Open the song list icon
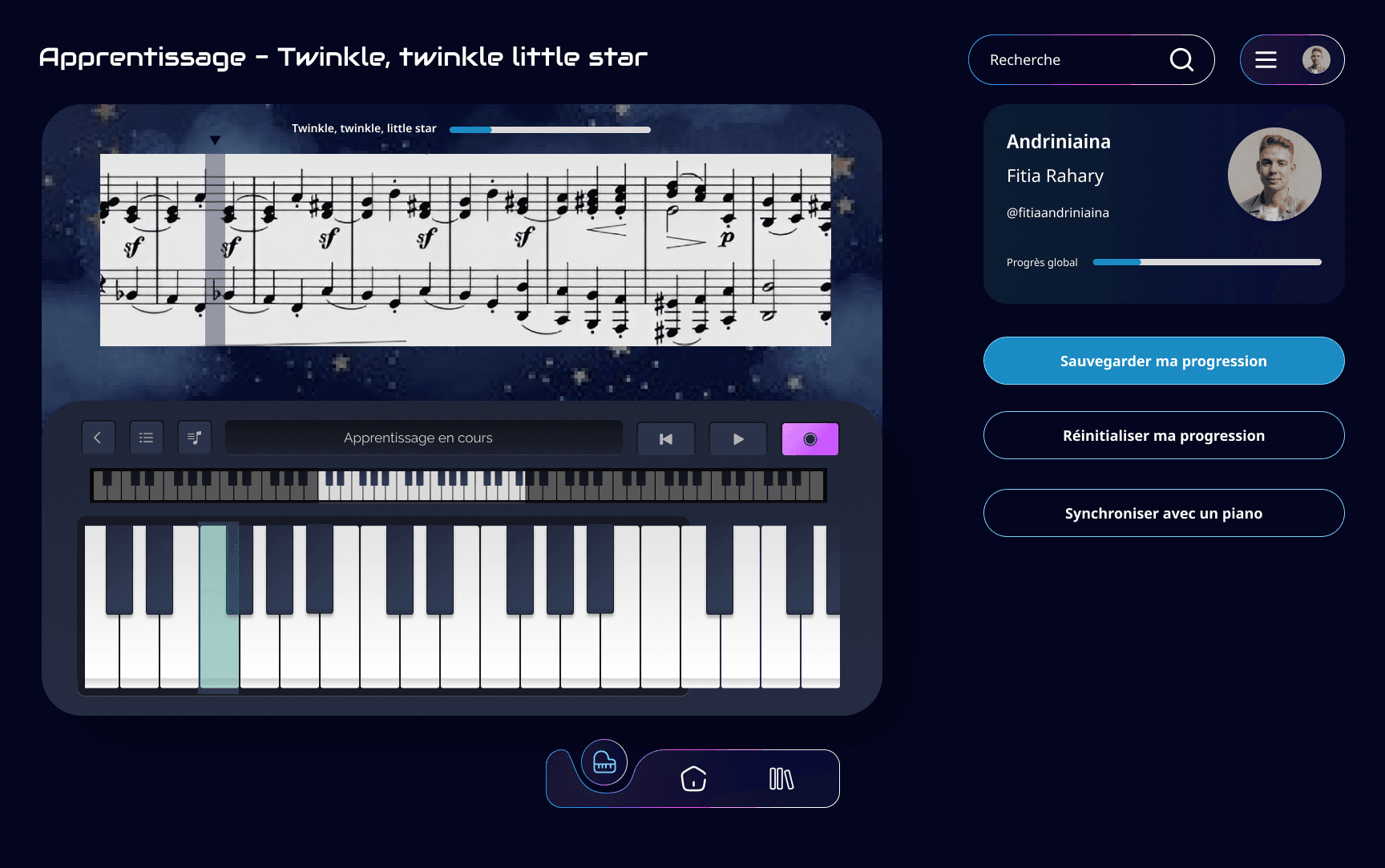This screenshot has width=1385, height=868. click(x=146, y=438)
